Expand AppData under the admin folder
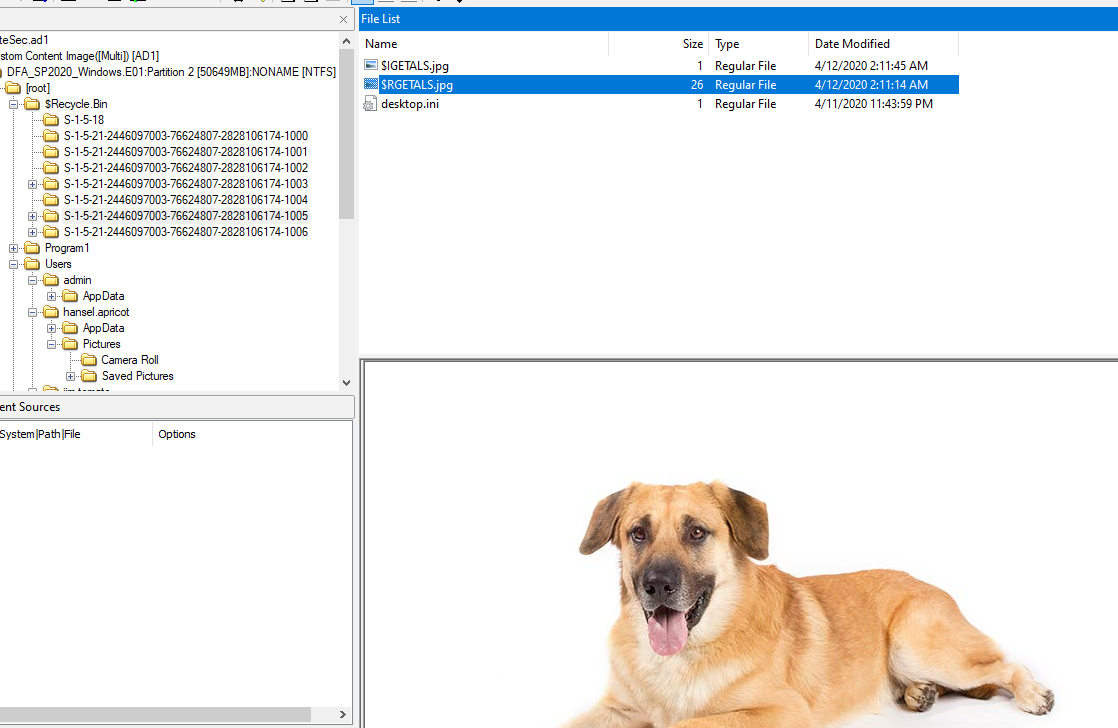This screenshot has width=1118, height=728. pyautogui.click(x=51, y=296)
